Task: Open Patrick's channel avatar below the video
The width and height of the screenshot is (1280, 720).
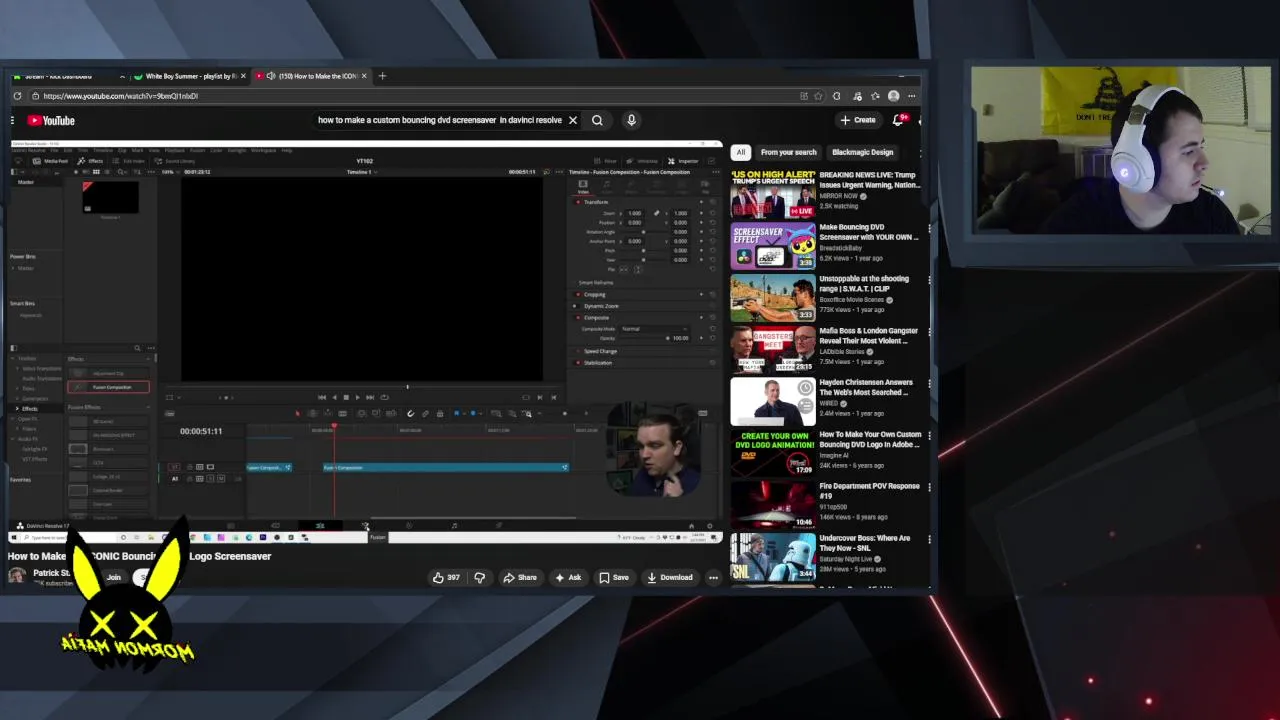Action: 17,575
